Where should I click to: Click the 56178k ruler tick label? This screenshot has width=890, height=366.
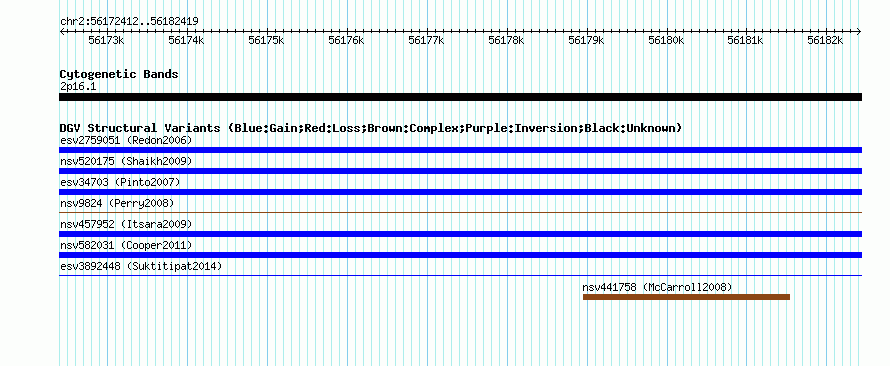point(507,41)
